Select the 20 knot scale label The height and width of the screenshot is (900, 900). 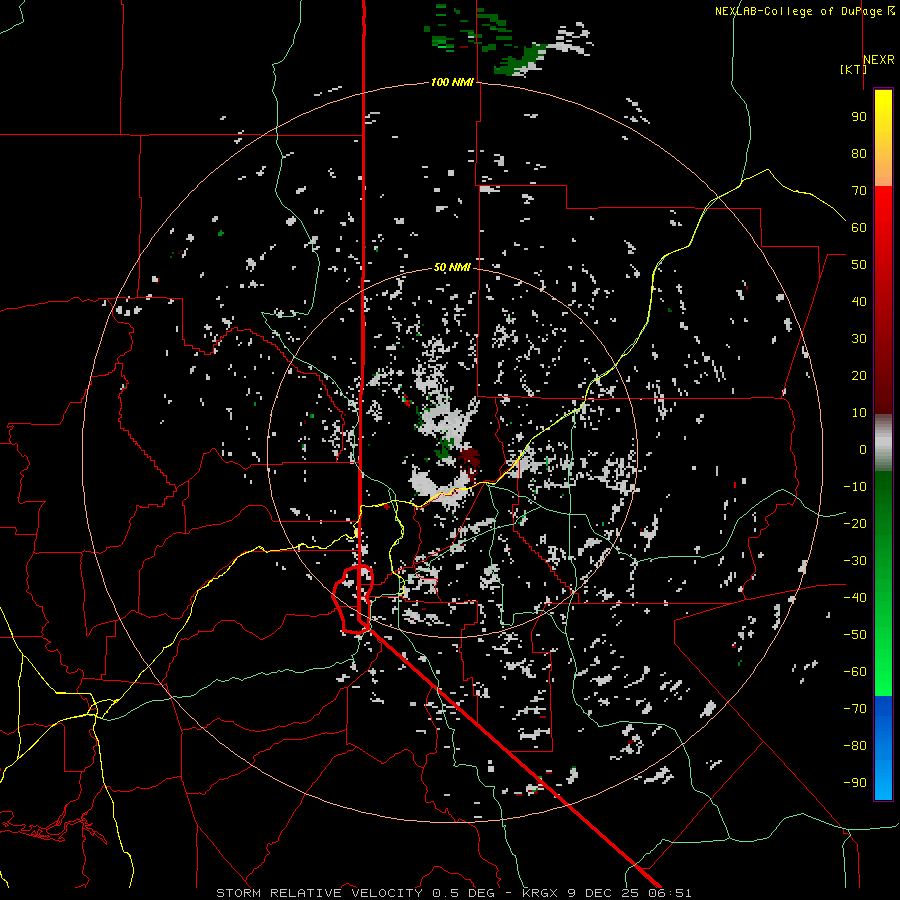pyautogui.click(x=859, y=375)
